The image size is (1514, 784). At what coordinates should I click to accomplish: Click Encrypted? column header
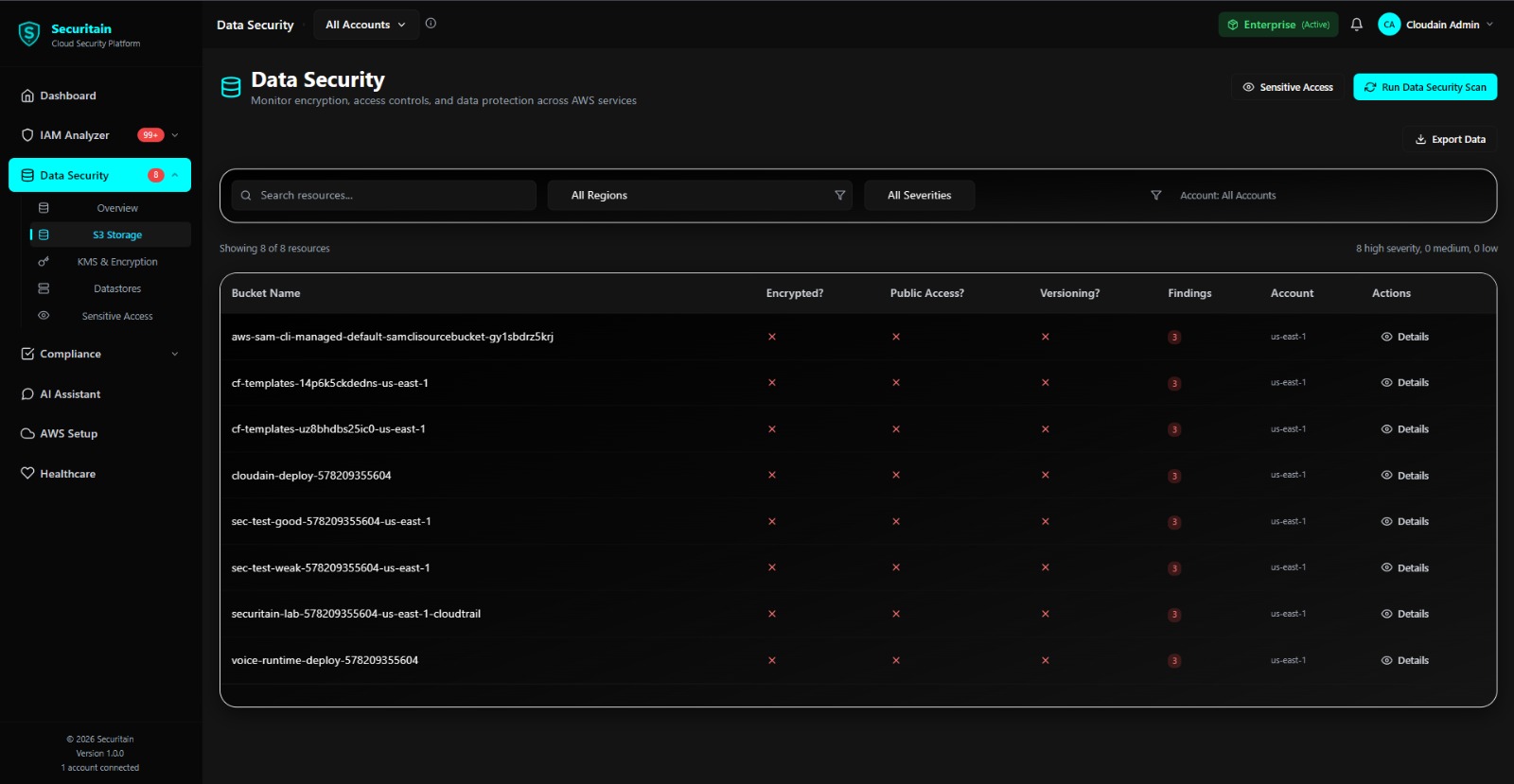(x=795, y=293)
